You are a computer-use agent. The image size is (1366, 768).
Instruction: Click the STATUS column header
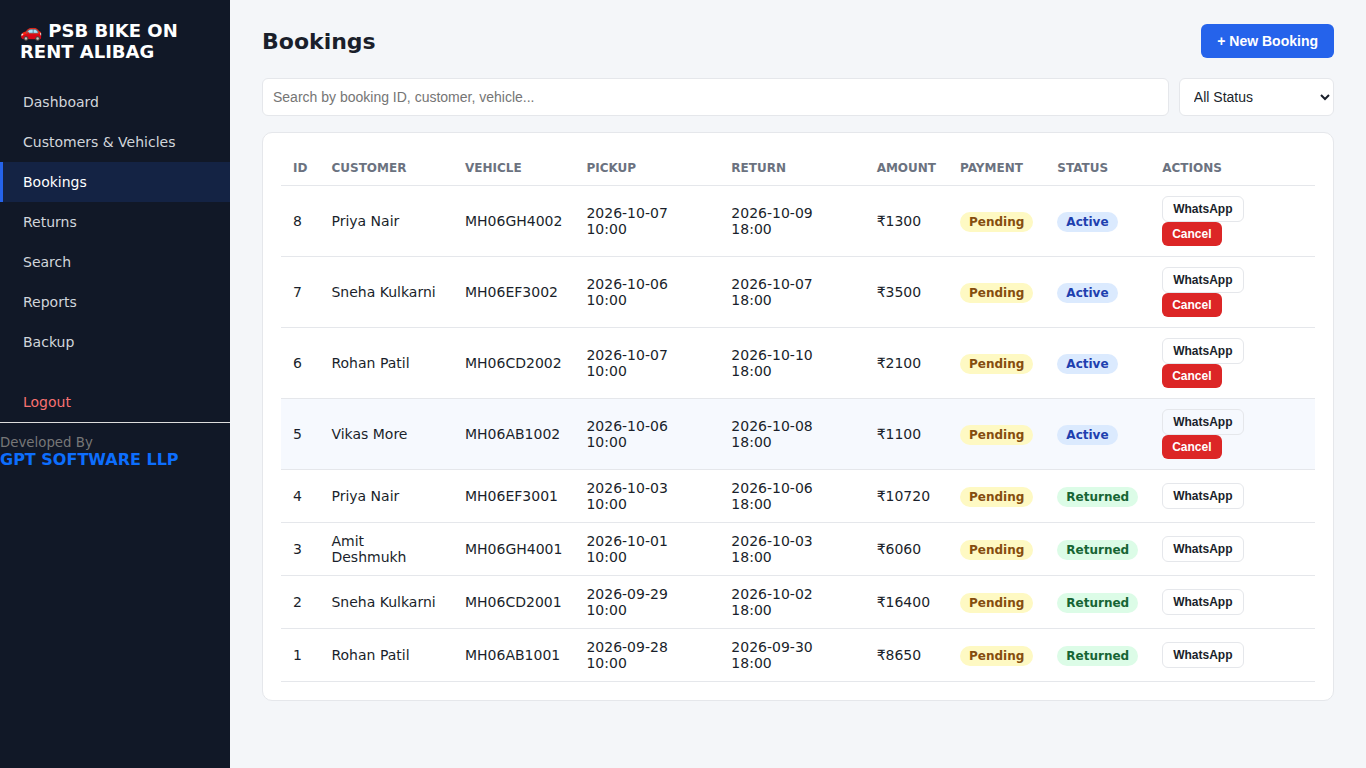1082,168
